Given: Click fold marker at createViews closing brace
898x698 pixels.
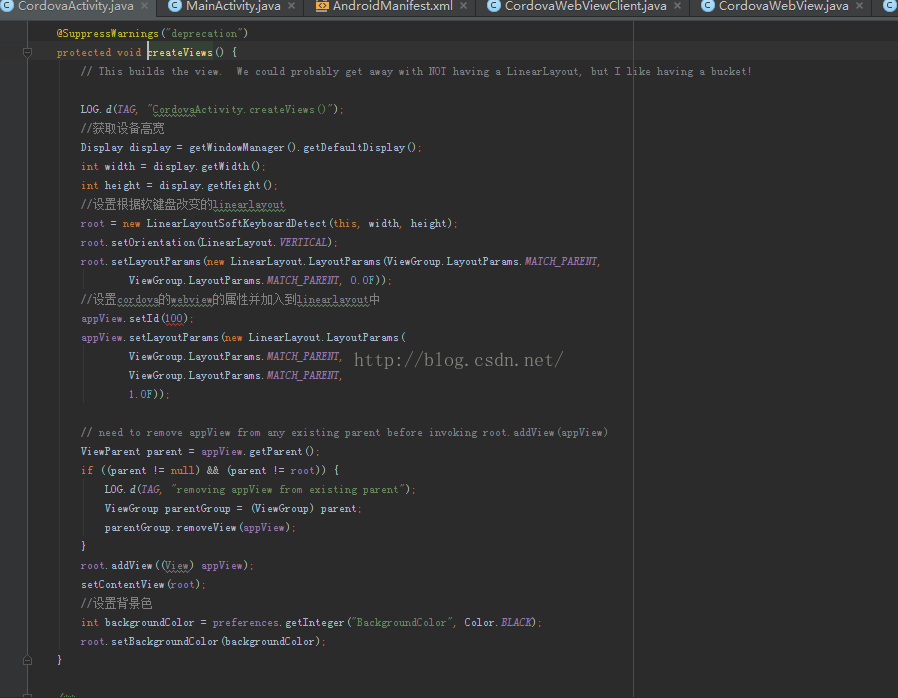Looking at the screenshot, I should click(x=28, y=660).
